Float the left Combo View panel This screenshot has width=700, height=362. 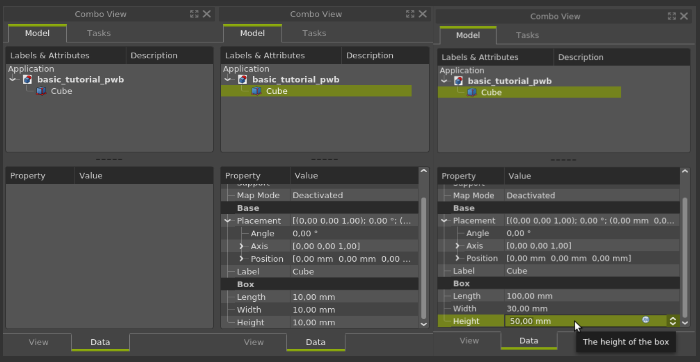(194, 14)
